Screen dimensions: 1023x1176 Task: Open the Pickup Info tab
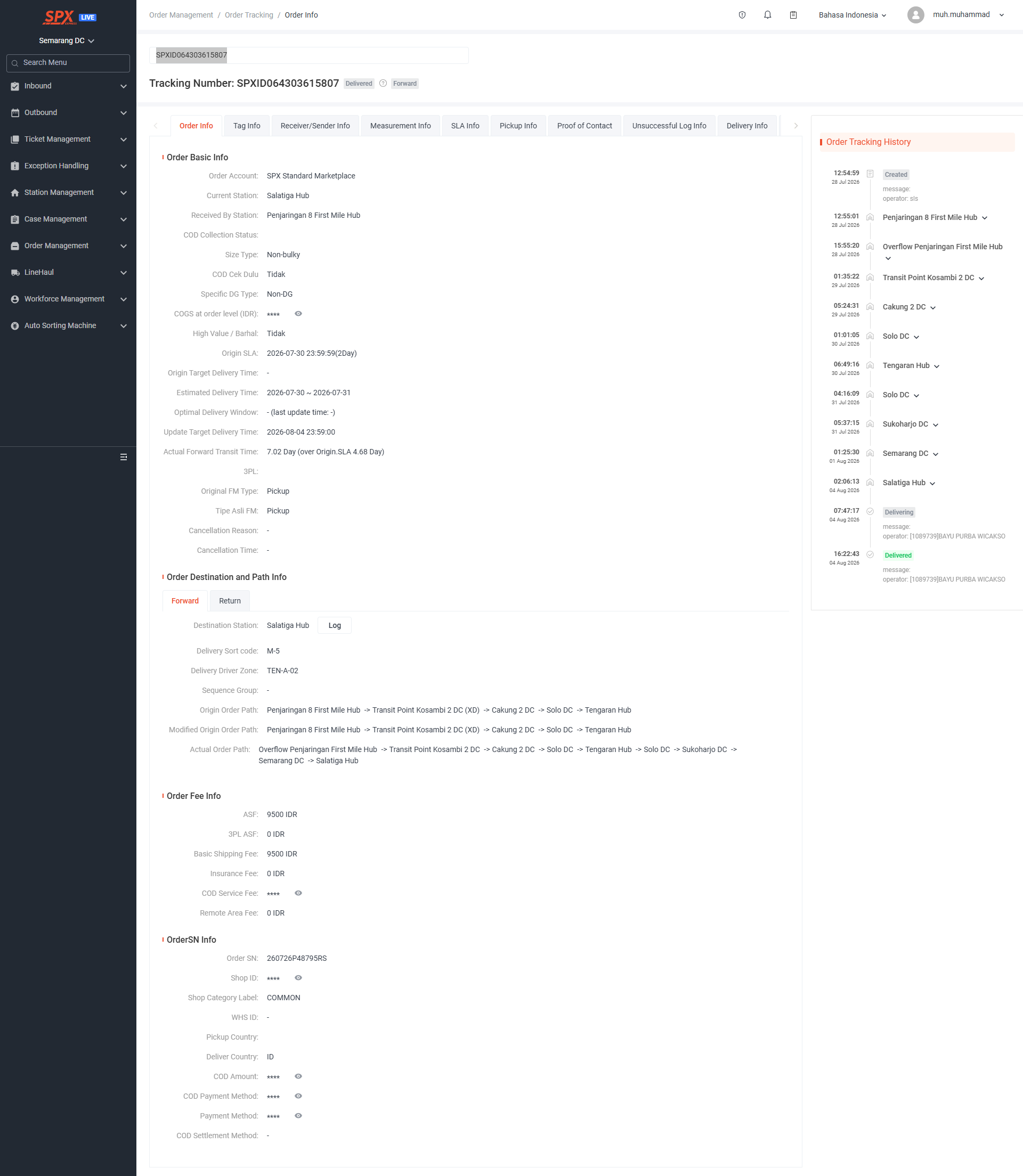[518, 126]
